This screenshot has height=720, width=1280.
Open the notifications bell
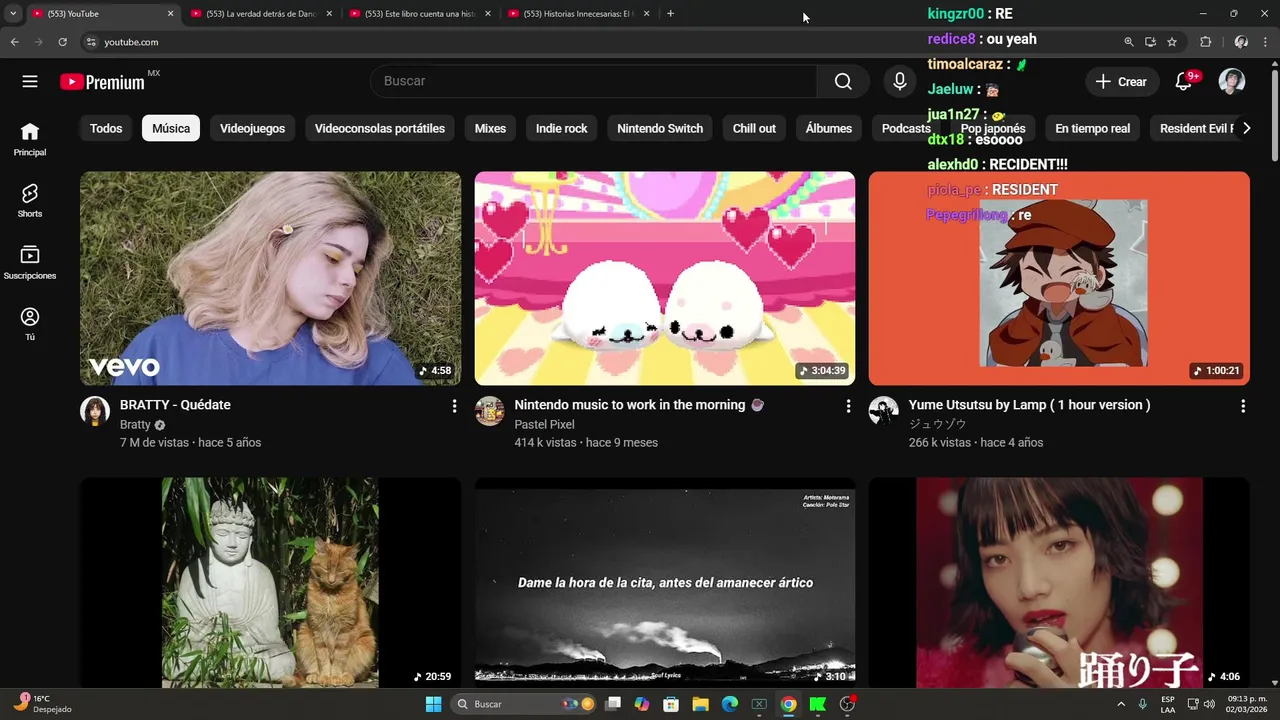click(x=1184, y=82)
